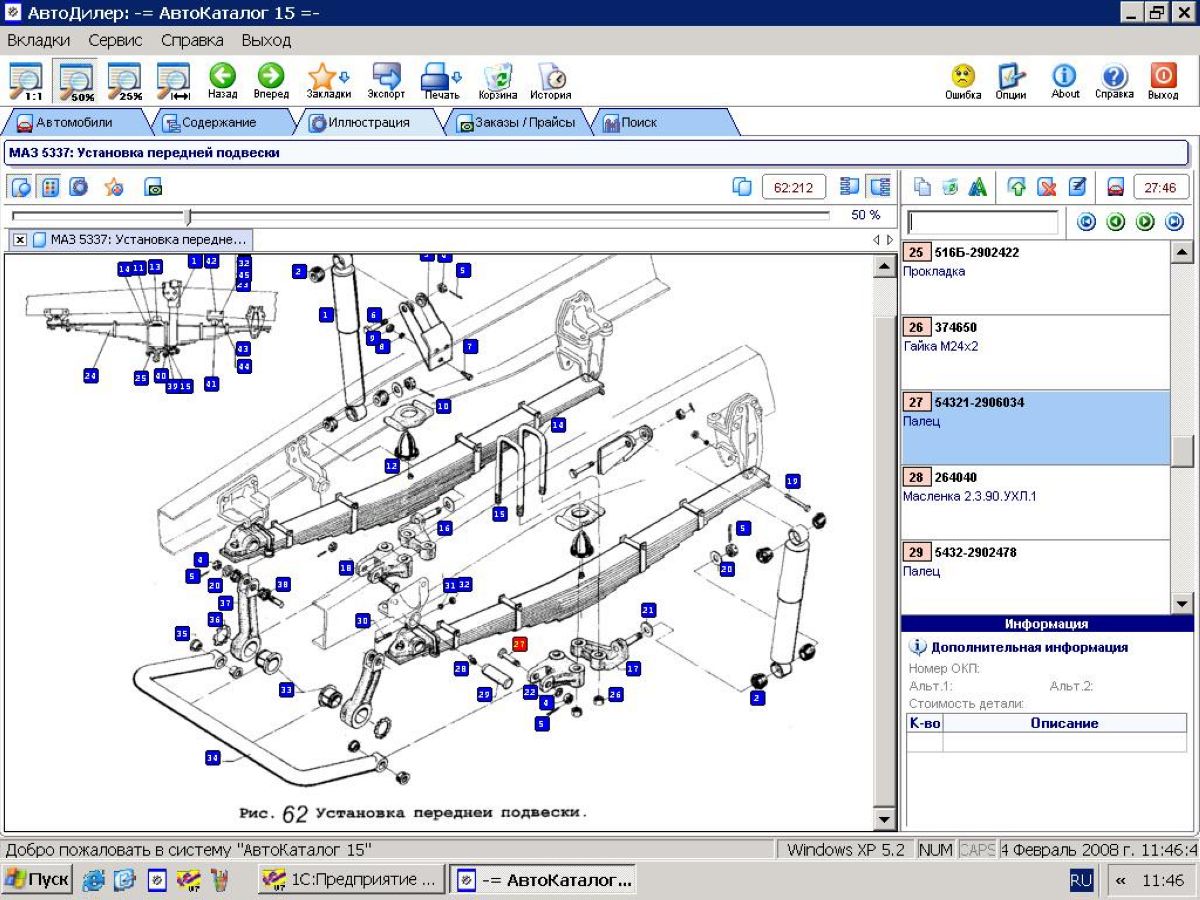Click the red car icon beside 27:46
Image resolution: width=1200 pixels, height=900 pixels.
point(1116,187)
